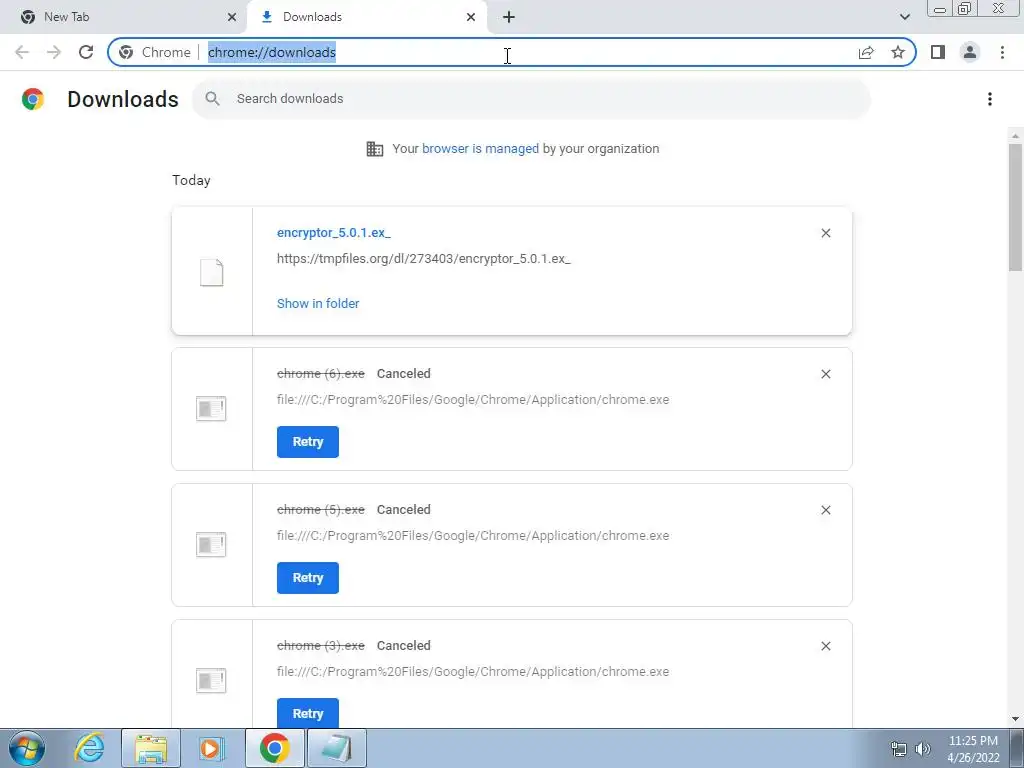Image resolution: width=1024 pixels, height=768 pixels.
Task: Click the chrome://downloads address bar
Action: click(x=512, y=52)
